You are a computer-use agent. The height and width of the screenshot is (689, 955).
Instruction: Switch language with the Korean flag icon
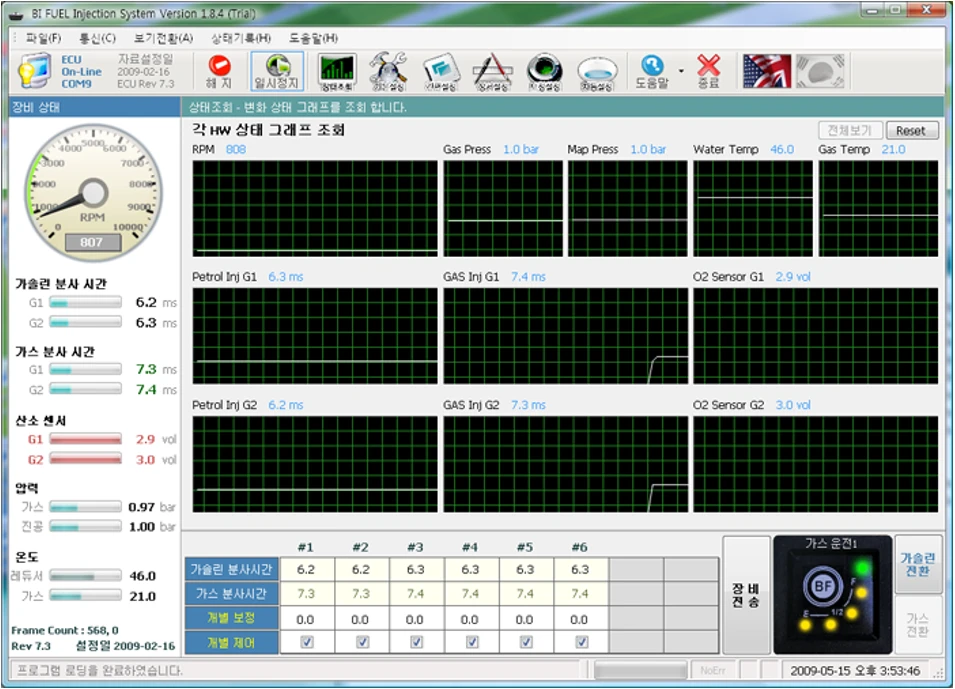(x=820, y=71)
